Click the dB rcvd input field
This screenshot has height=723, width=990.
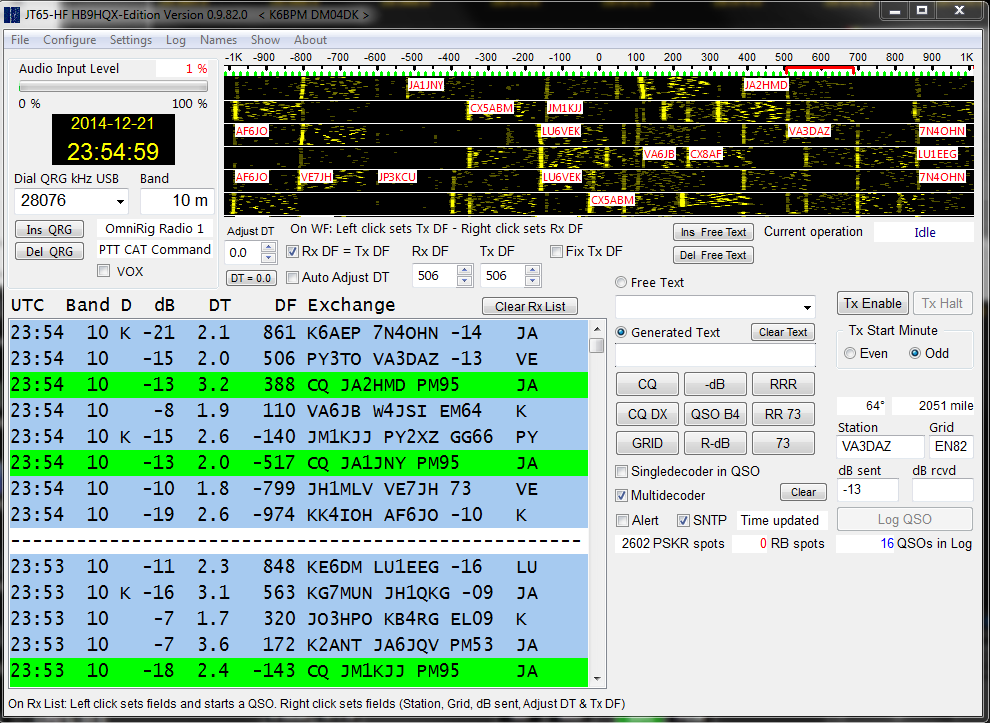[x=943, y=490]
